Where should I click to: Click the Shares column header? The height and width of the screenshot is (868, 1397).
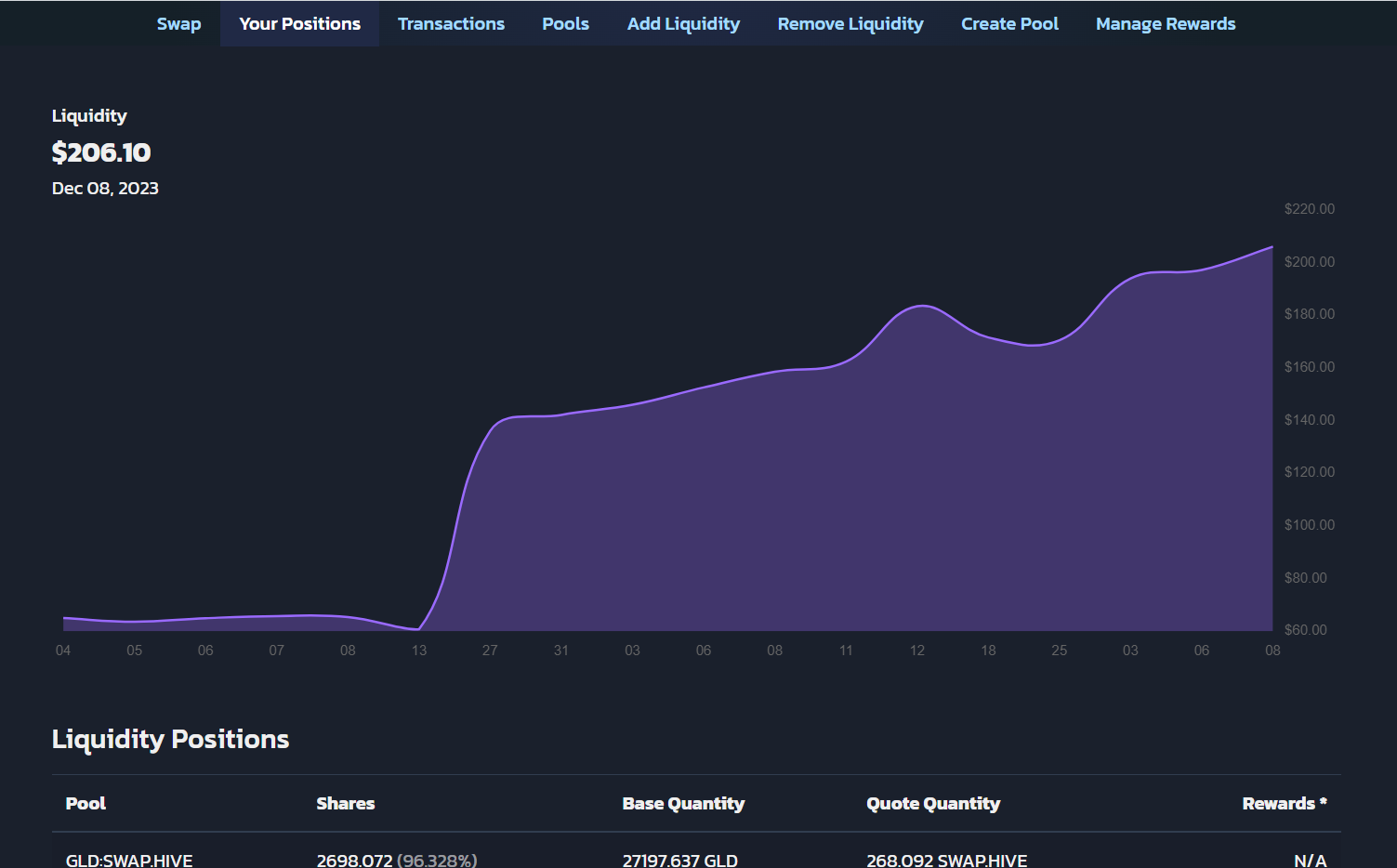(345, 804)
